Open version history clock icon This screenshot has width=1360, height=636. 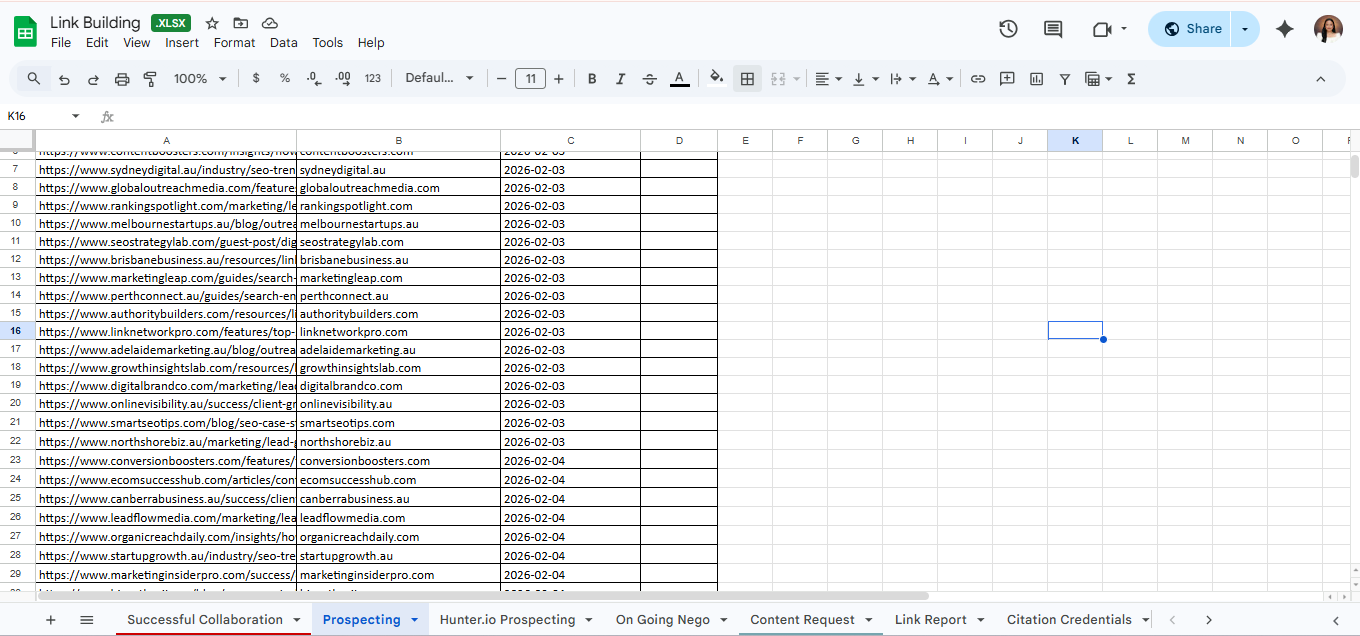[1008, 29]
